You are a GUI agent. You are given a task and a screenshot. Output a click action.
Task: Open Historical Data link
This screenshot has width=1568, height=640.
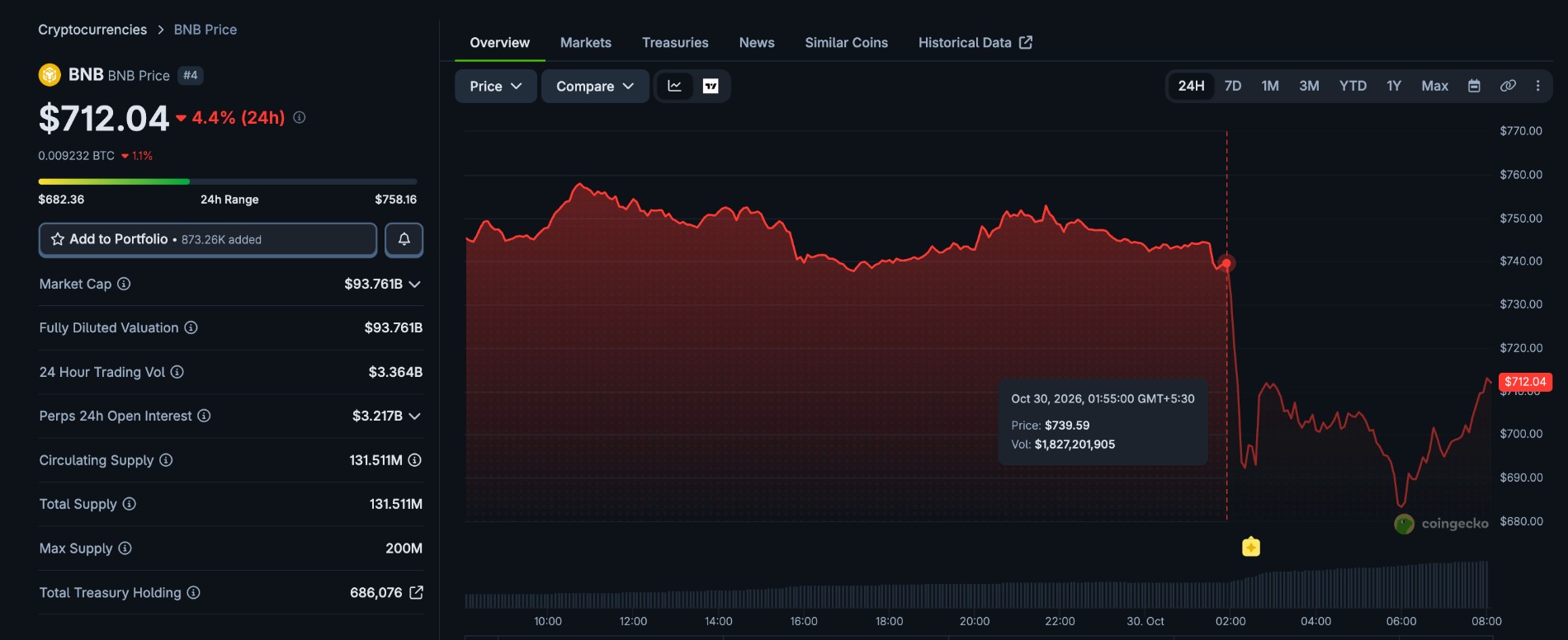point(975,43)
